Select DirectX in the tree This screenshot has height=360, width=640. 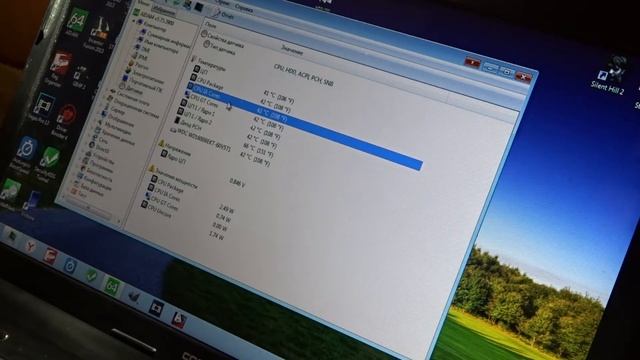99,148
